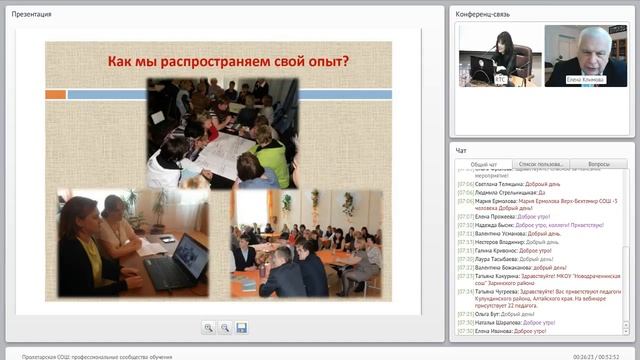This screenshot has height=360, width=640.
Task: Click the chat scrollbar down arrow
Action: 626,331
